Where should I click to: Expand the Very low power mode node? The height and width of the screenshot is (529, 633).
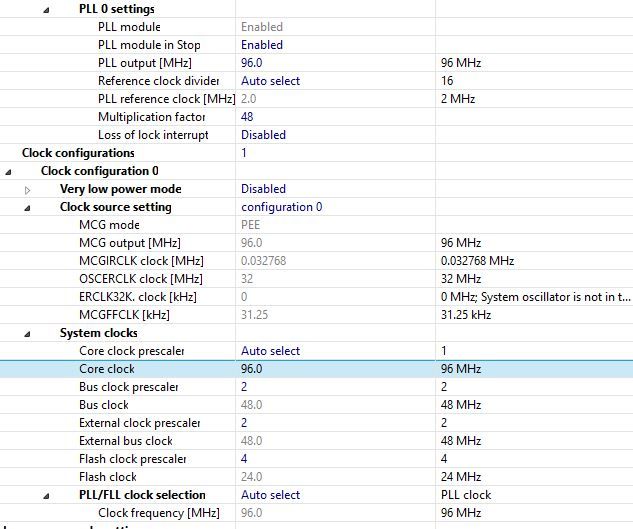tap(28, 189)
